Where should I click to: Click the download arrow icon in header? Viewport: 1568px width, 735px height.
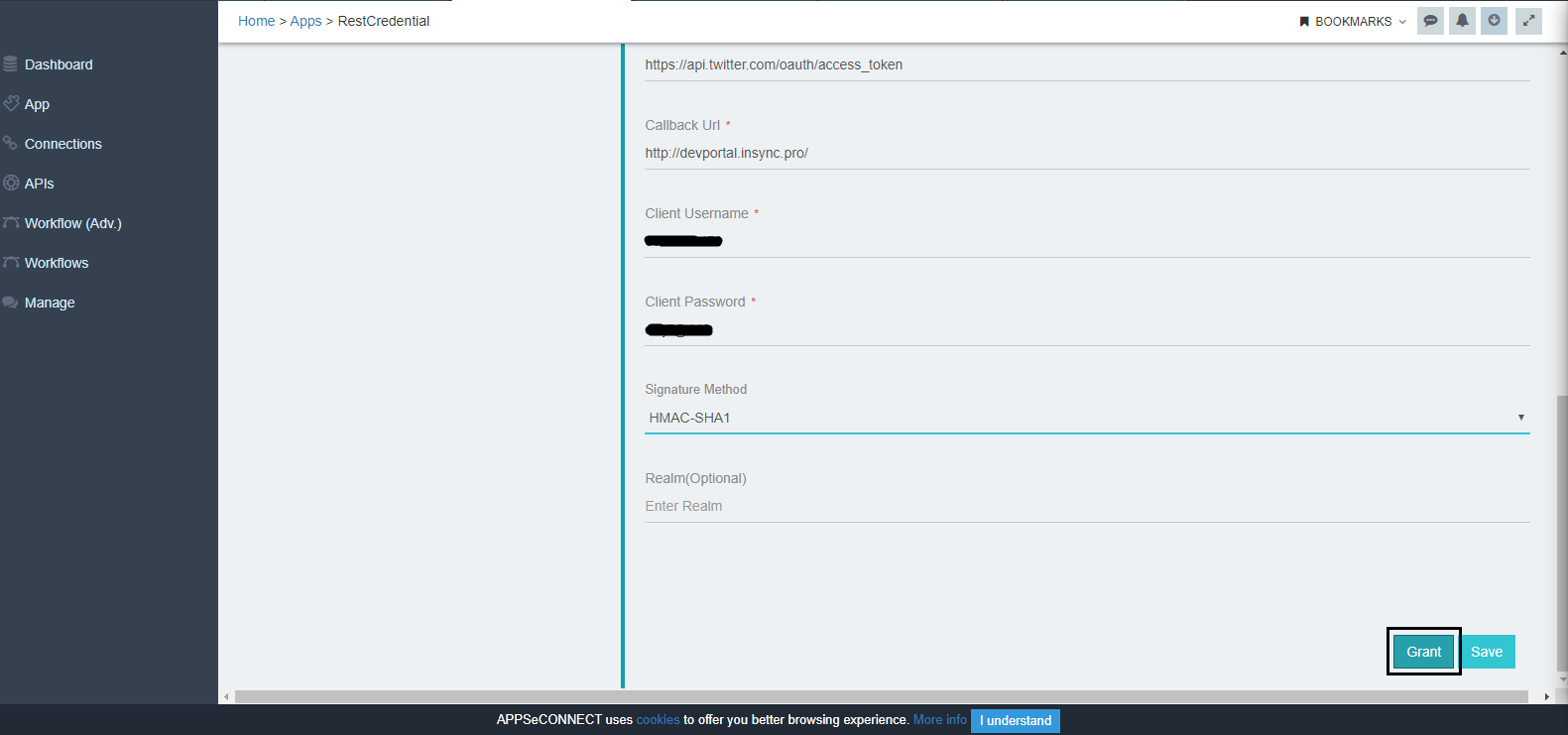point(1494,21)
